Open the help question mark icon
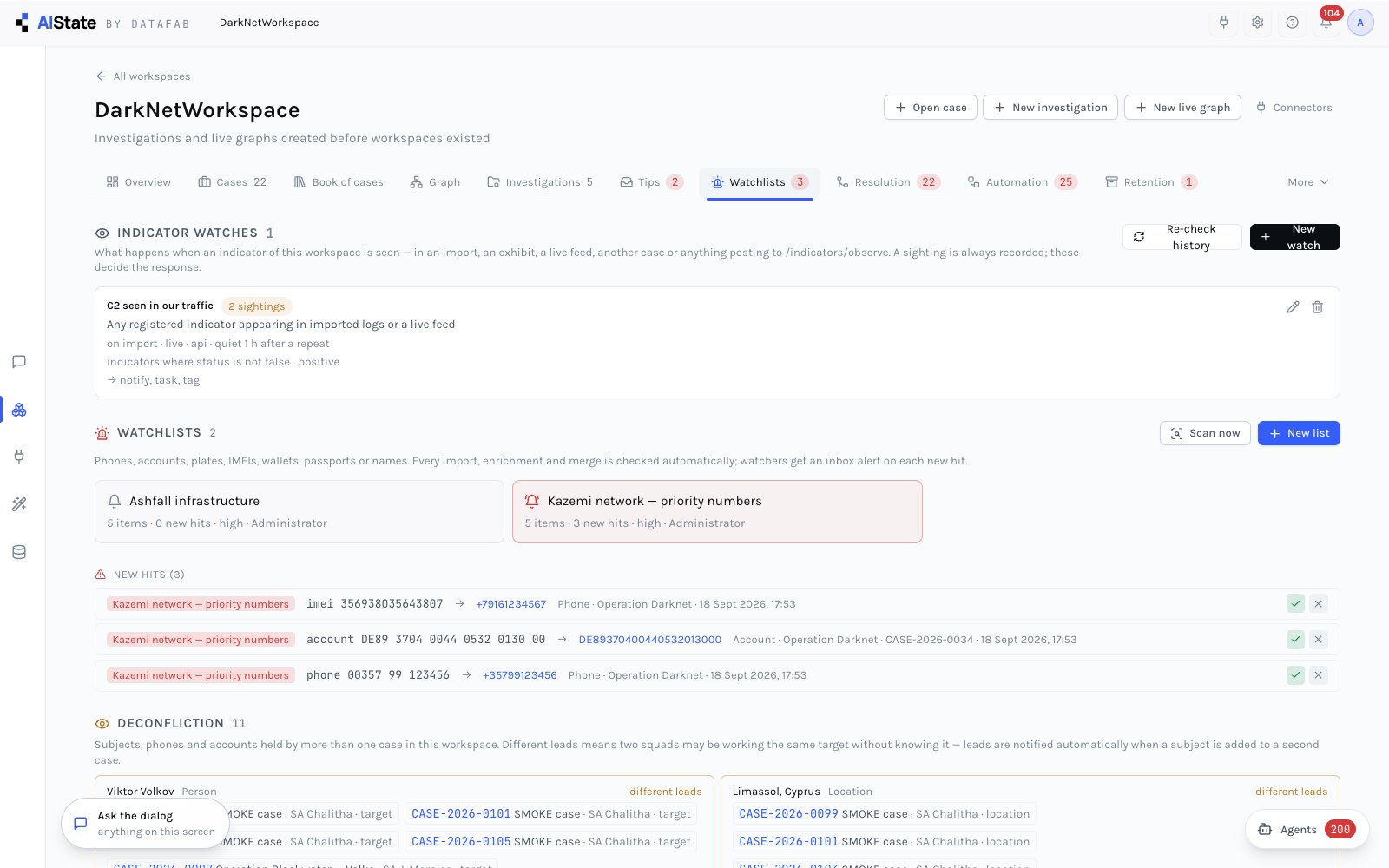 [x=1293, y=23]
